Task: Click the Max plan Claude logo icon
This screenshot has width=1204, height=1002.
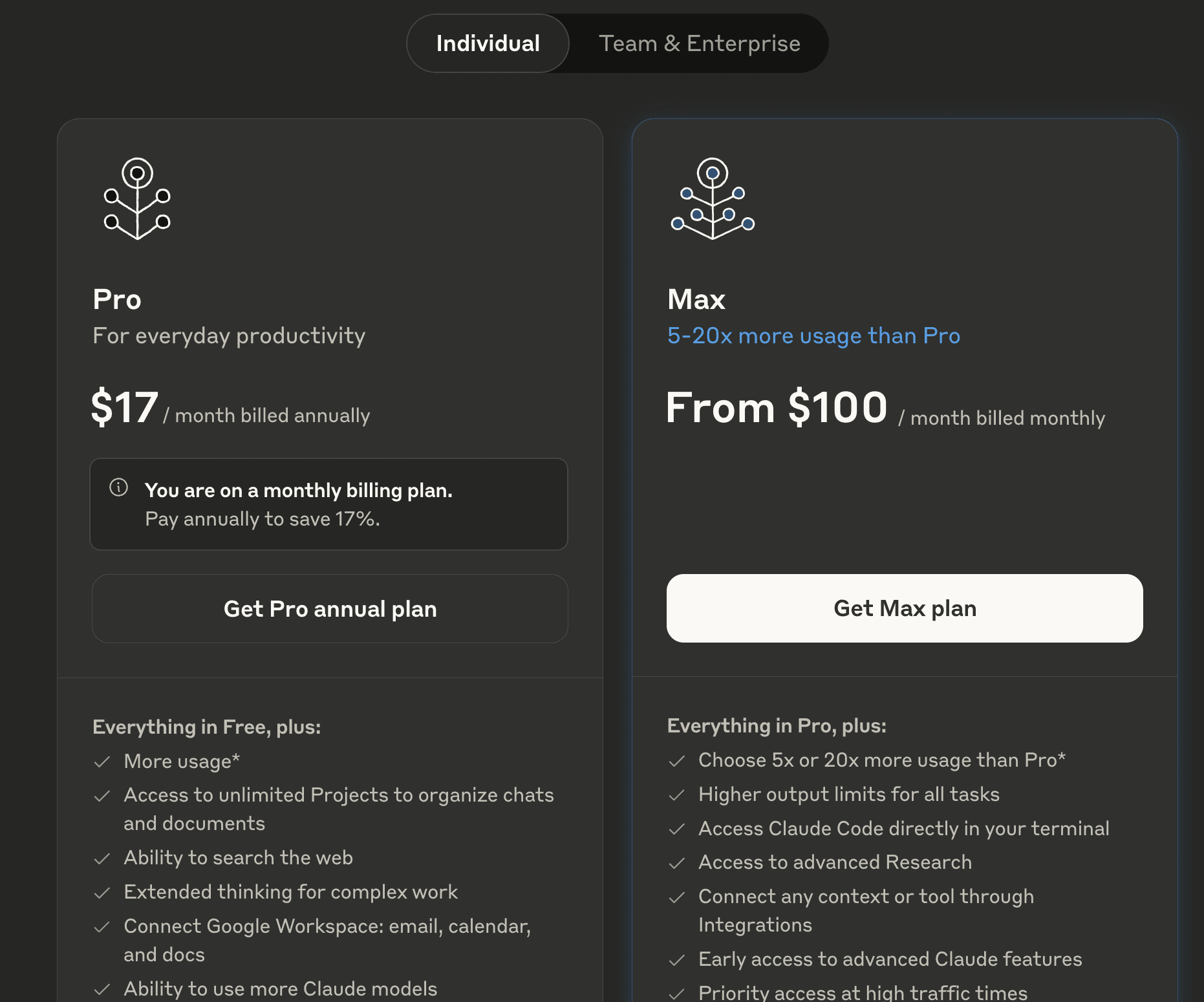Action: [x=712, y=198]
